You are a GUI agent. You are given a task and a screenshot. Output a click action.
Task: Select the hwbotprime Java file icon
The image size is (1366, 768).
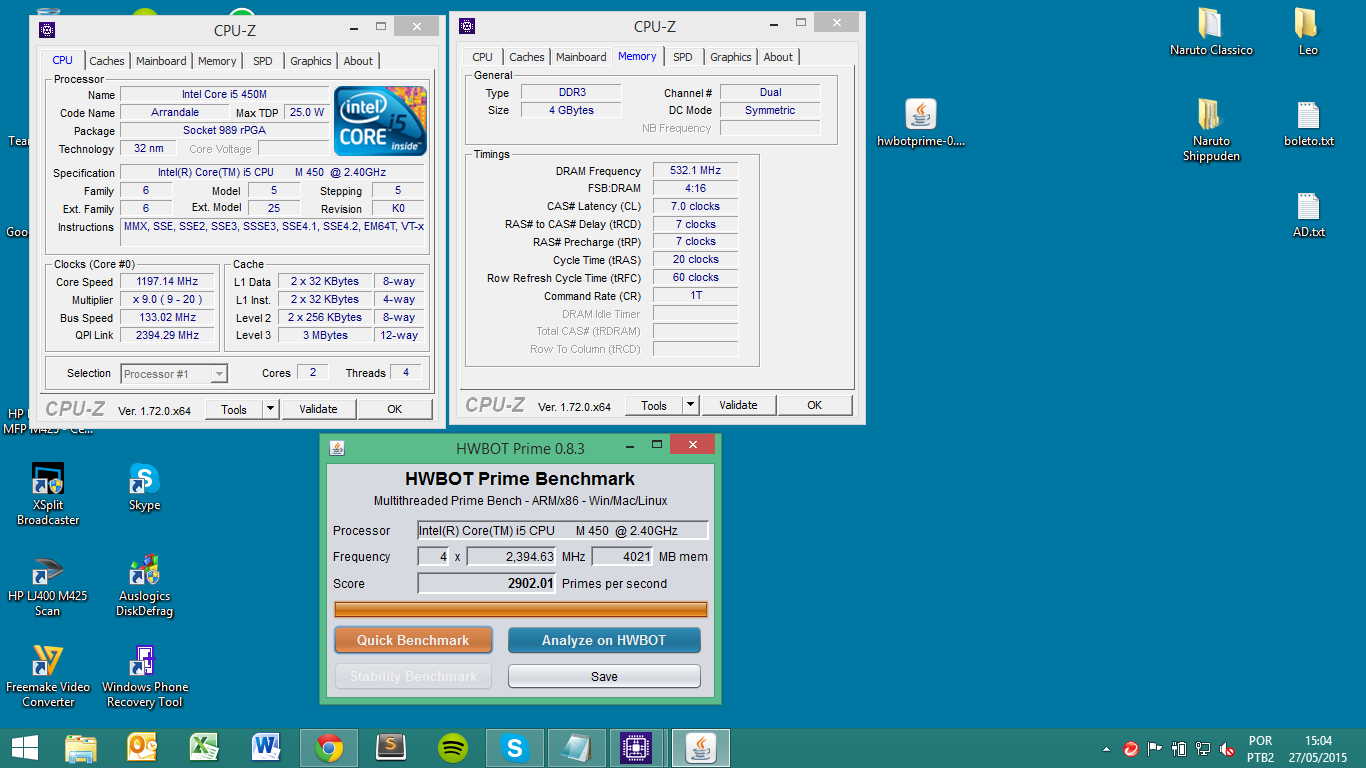coord(921,114)
